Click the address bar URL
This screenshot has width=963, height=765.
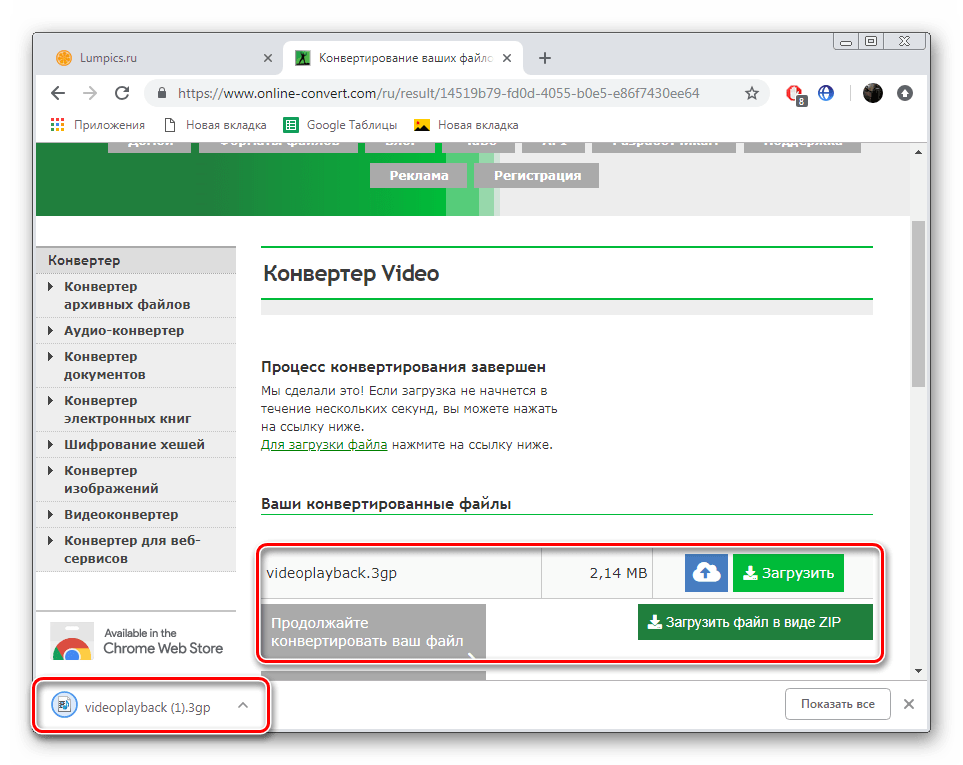click(x=439, y=93)
